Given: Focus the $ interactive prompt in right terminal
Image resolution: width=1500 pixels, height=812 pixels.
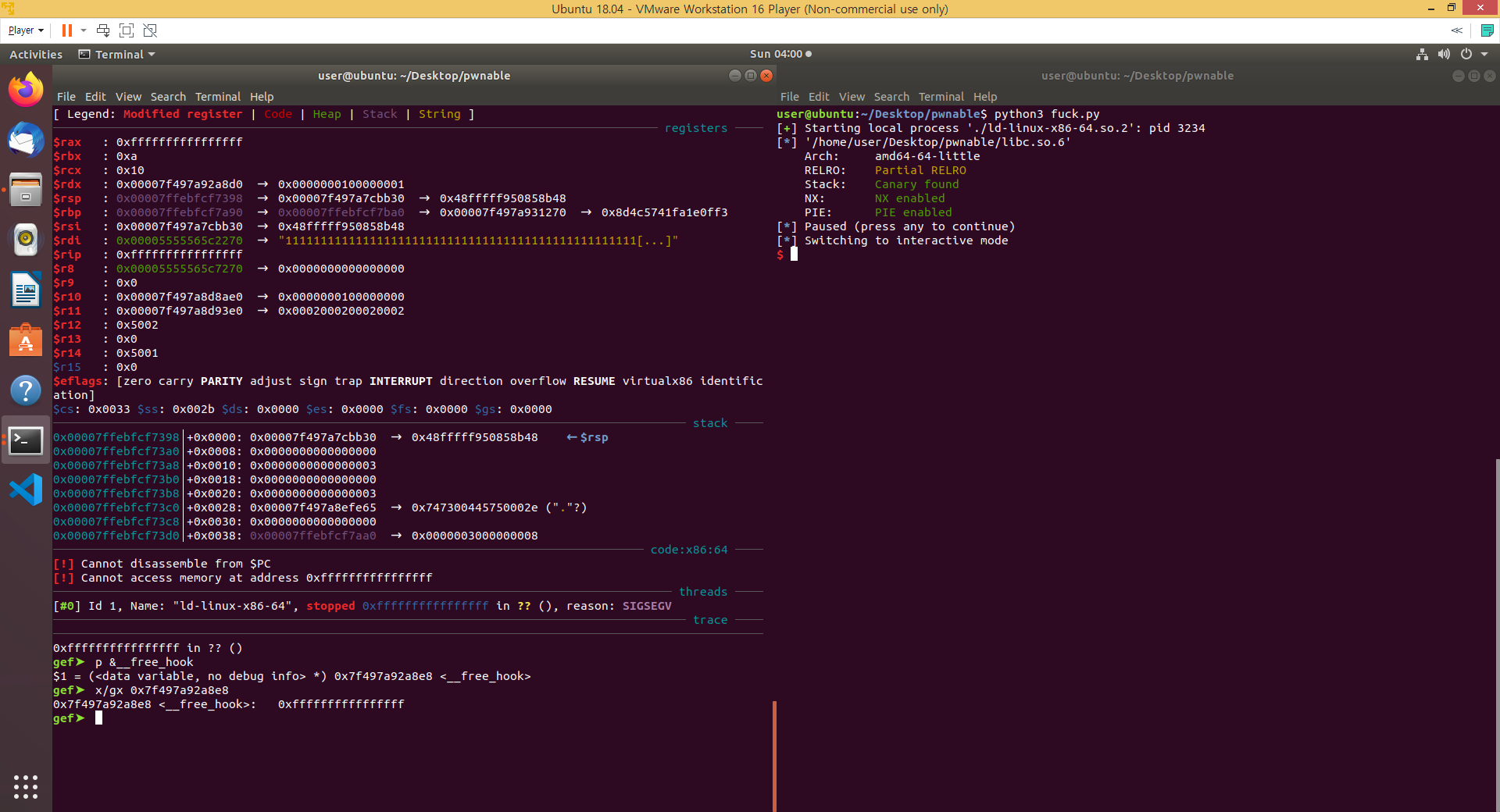Looking at the screenshot, I should (x=787, y=255).
